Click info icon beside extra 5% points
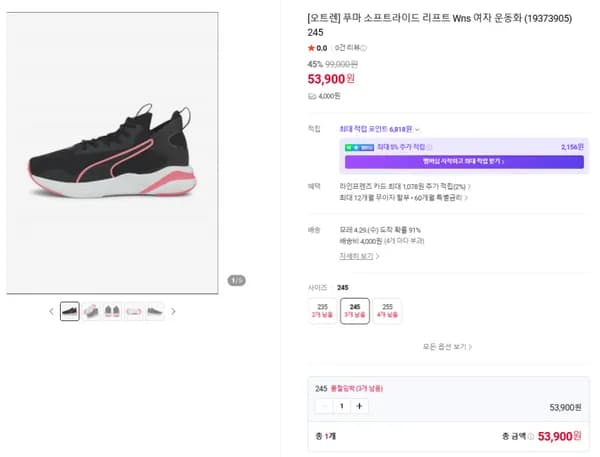This screenshot has height=457, width=600. [x=429, y=147]
